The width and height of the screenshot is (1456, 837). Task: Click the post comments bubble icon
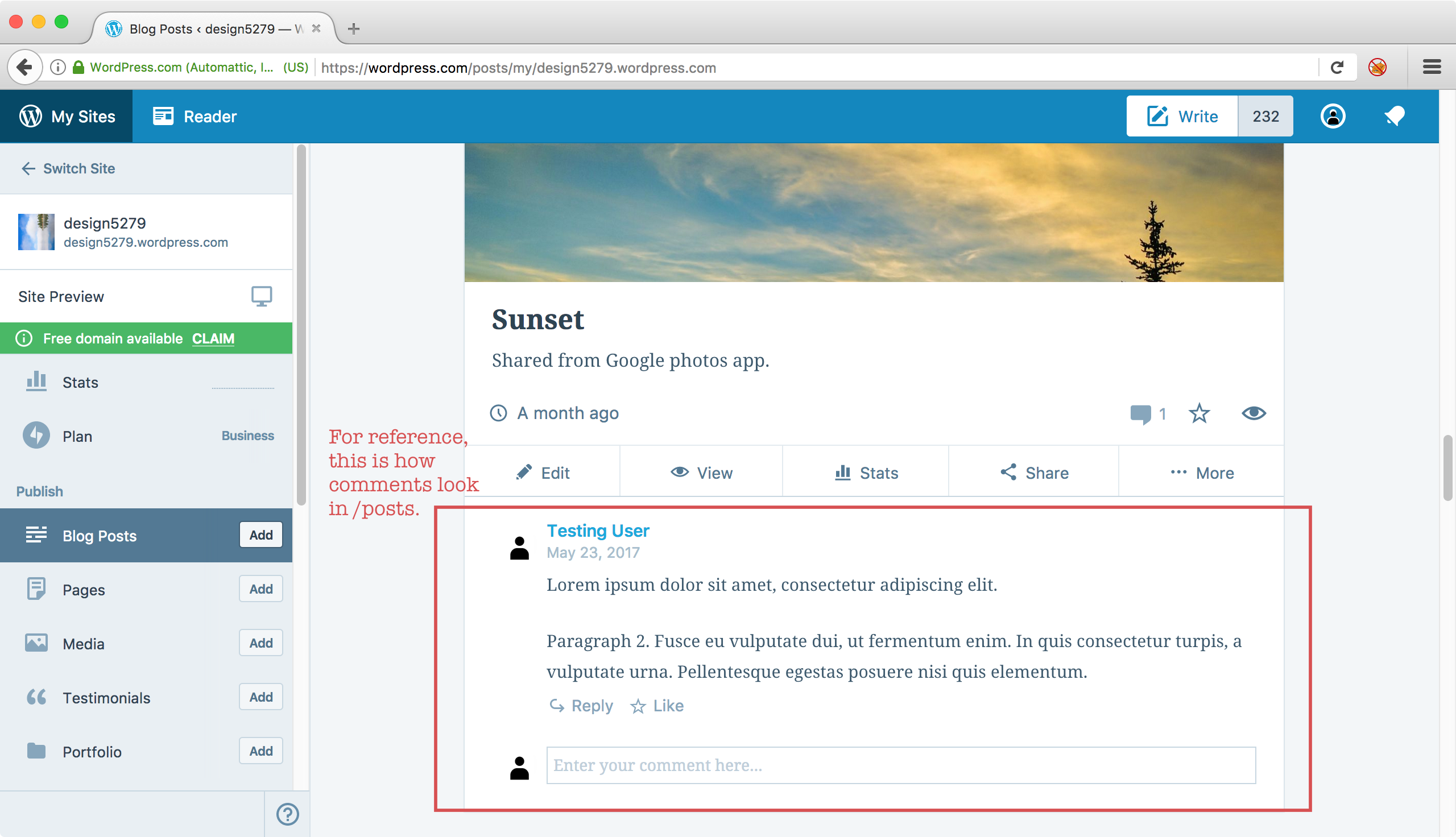1140,413
